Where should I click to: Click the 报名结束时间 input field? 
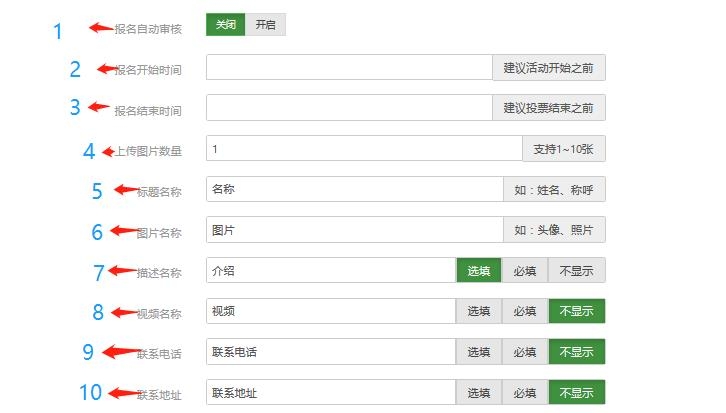coord(348,107)
